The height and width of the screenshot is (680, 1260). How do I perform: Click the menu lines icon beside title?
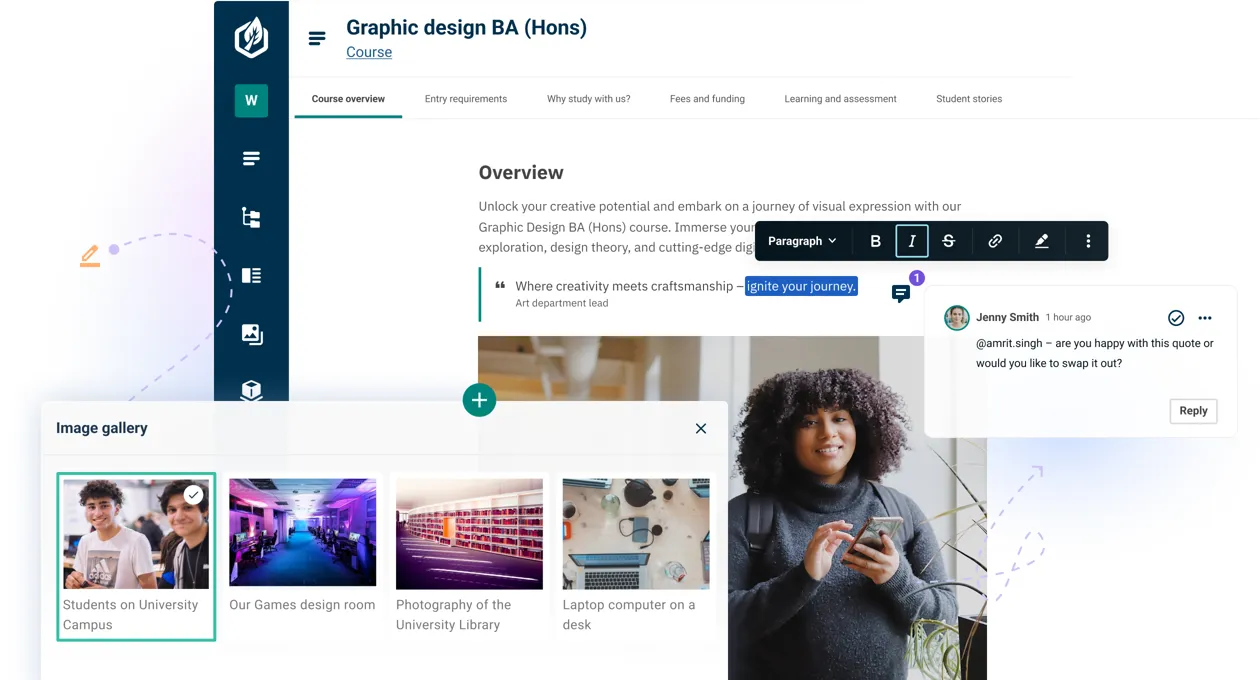[x=317, y=39]
